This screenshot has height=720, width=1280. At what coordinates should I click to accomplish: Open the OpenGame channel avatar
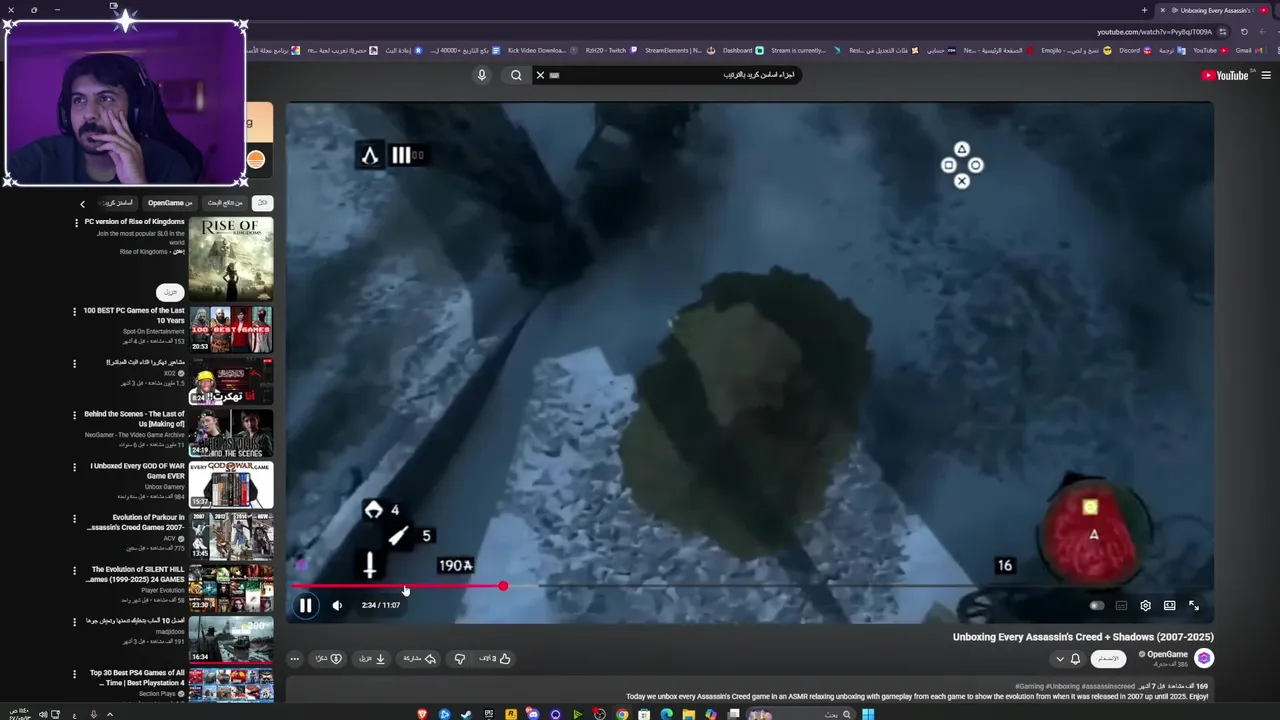coord(1204,658)
